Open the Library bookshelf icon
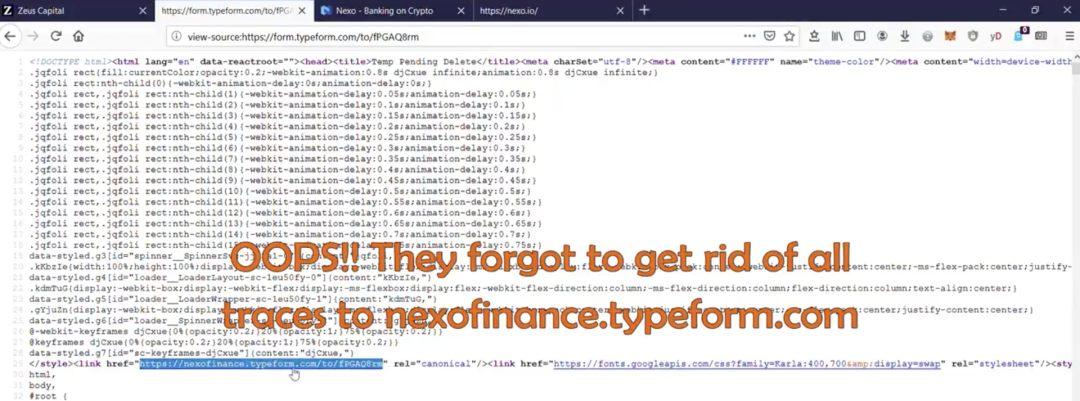 tap(837, 36)
